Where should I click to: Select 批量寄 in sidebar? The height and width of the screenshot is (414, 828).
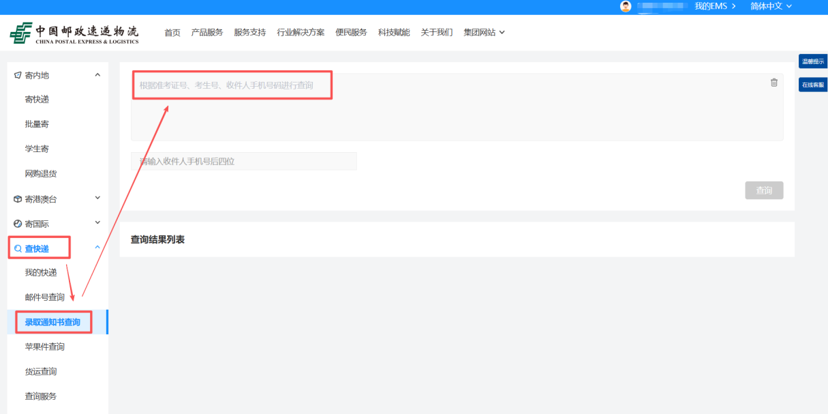pyautogui.click(x=37, y=124)
